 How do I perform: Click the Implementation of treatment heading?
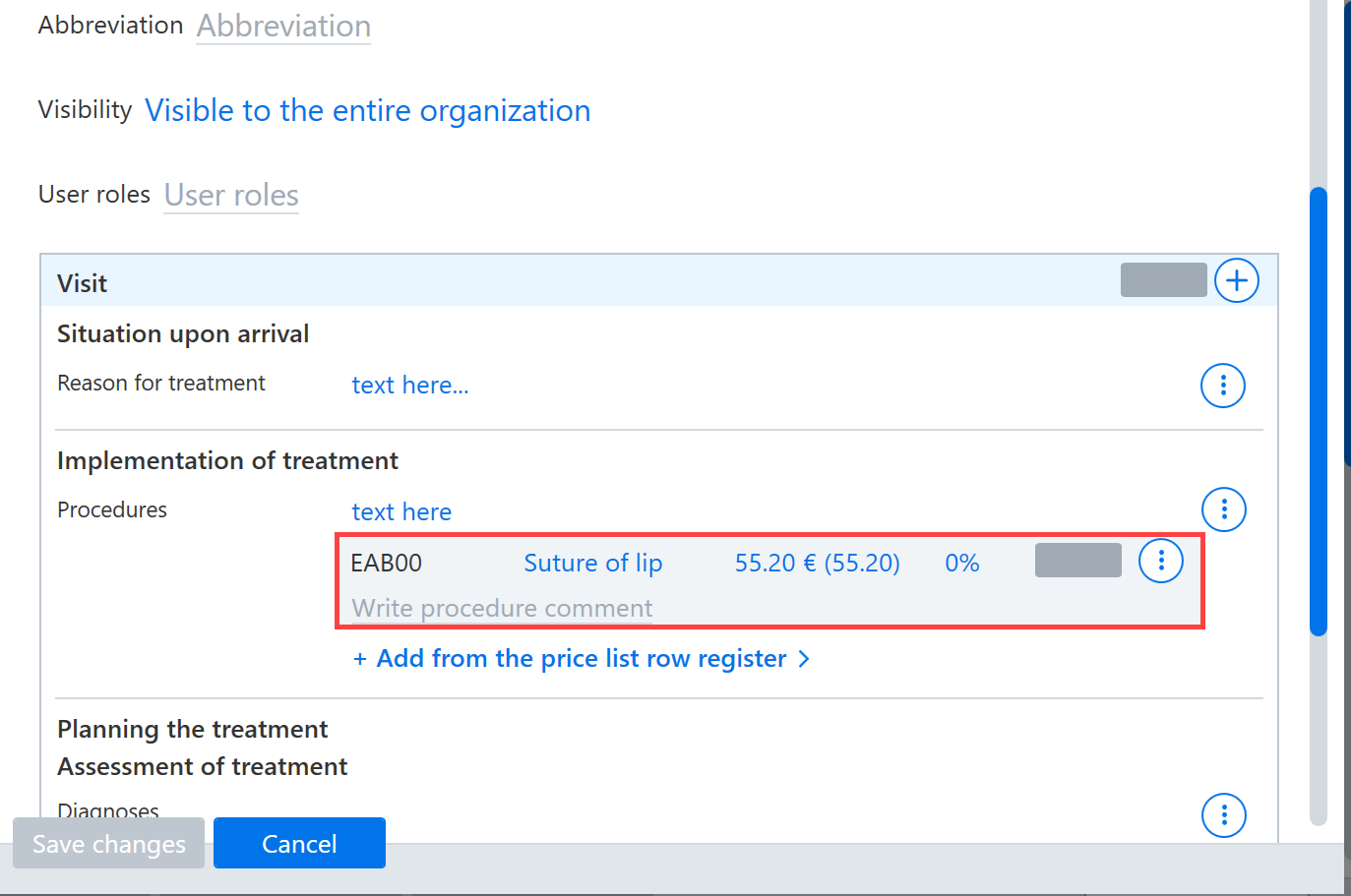[227, 461]
